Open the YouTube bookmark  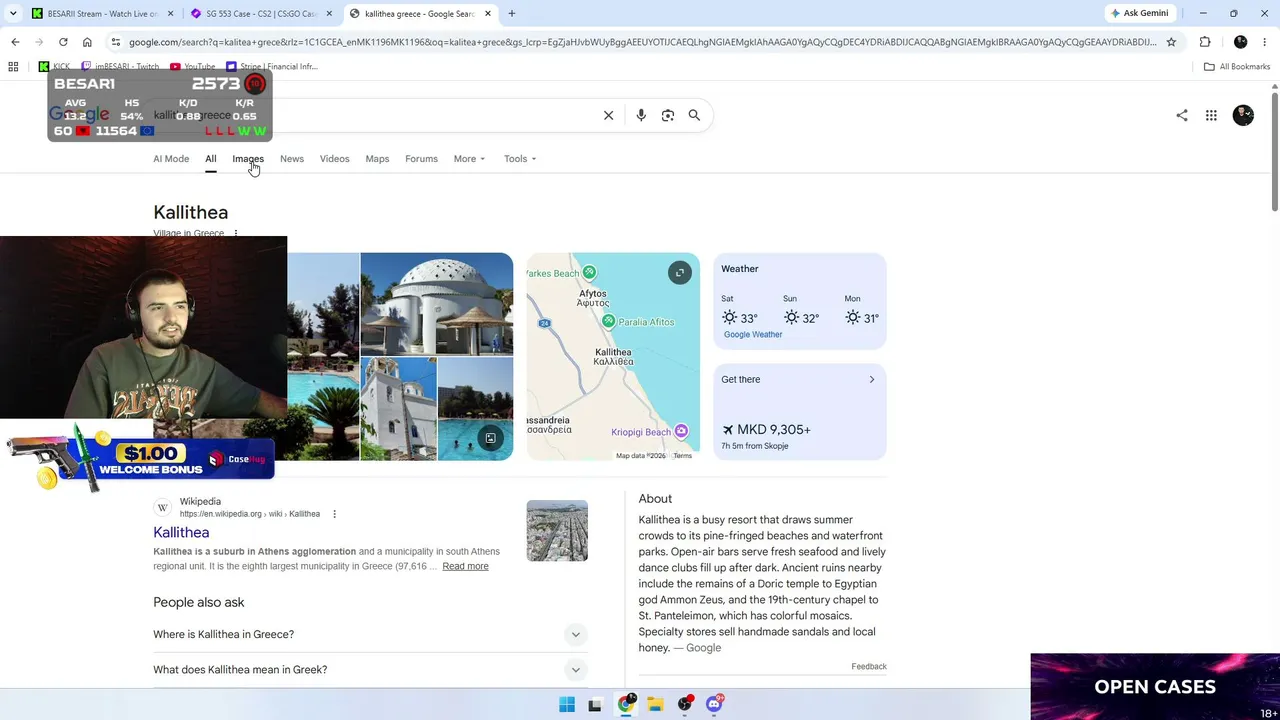click(192, 67)
